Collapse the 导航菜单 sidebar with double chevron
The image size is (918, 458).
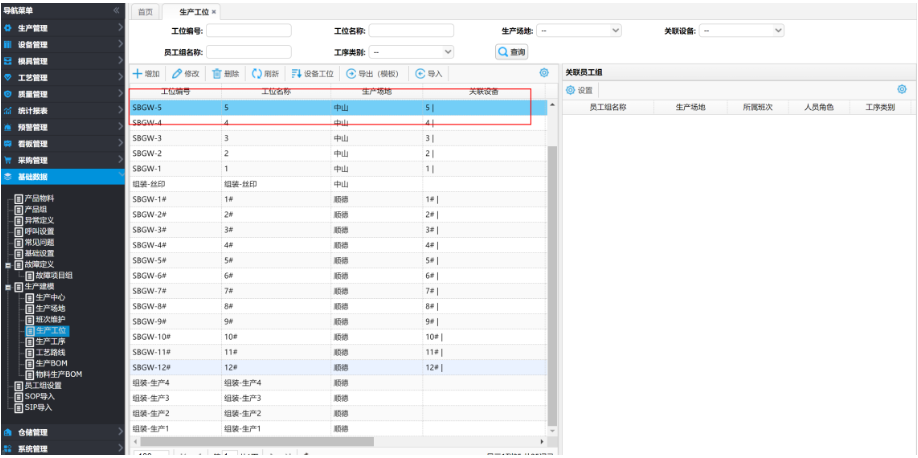point(116,10)
